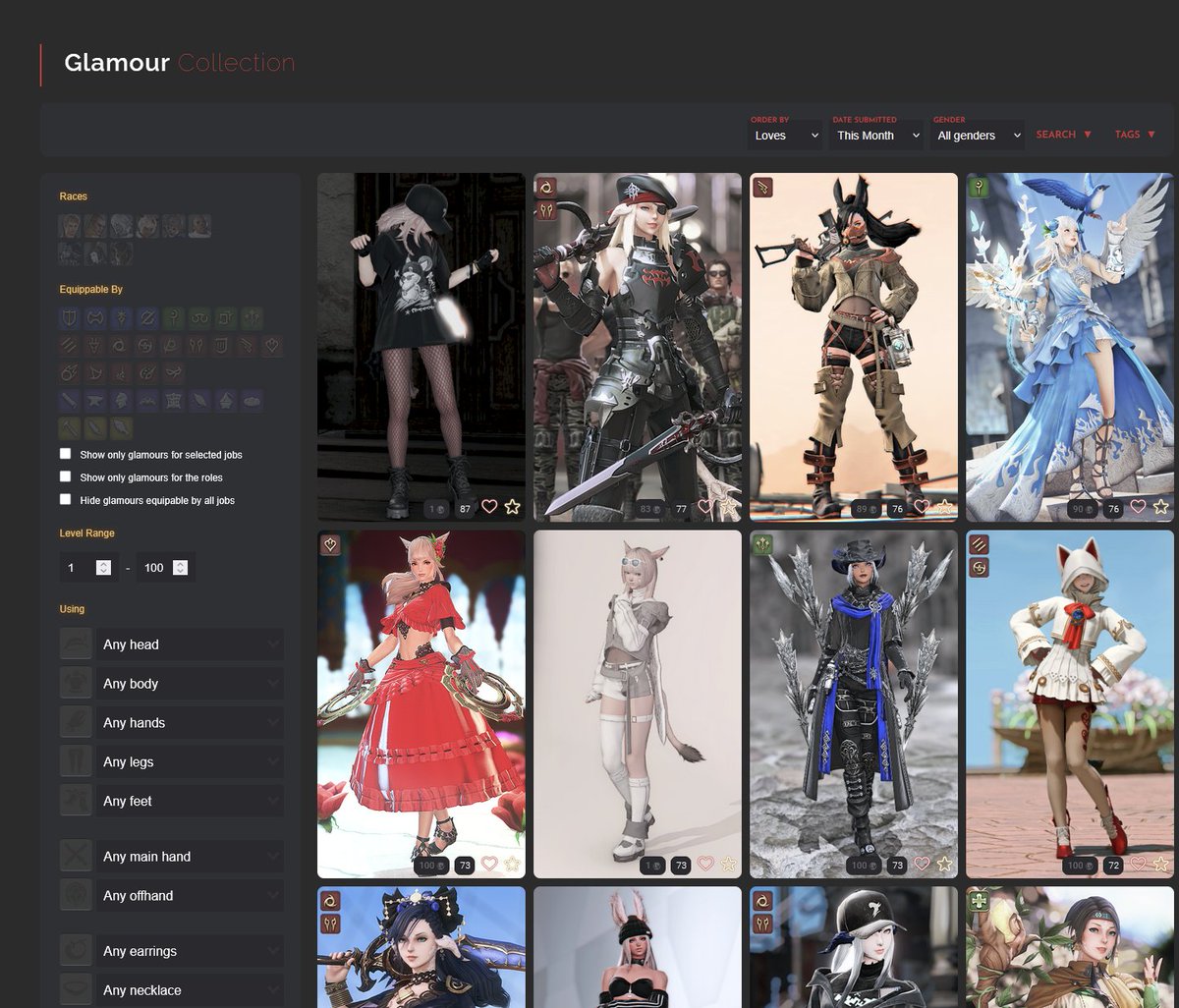Open the white fox hood glamour thumbnail
This screenshot has width=1179, height=1008.
point(1070,704)
